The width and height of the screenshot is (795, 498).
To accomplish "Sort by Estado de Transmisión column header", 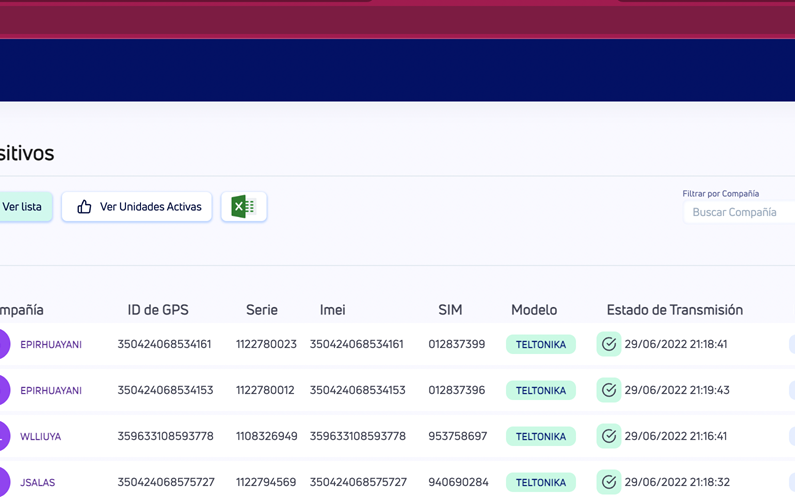I will click(x=674, y=310).
